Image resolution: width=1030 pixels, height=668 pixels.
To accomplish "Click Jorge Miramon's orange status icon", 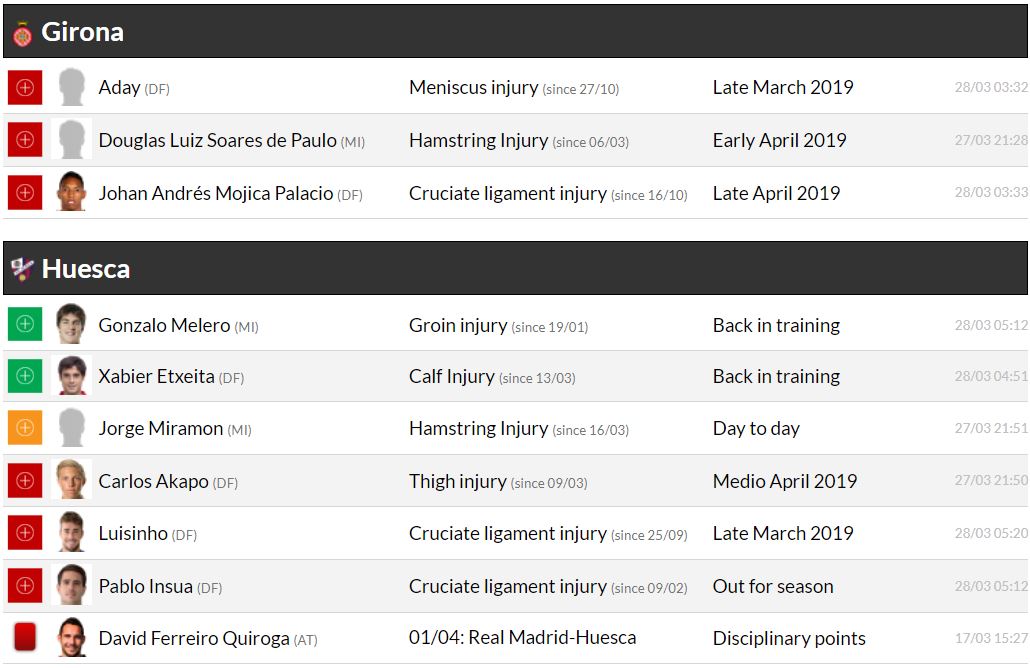I will [x=25, y=429].
